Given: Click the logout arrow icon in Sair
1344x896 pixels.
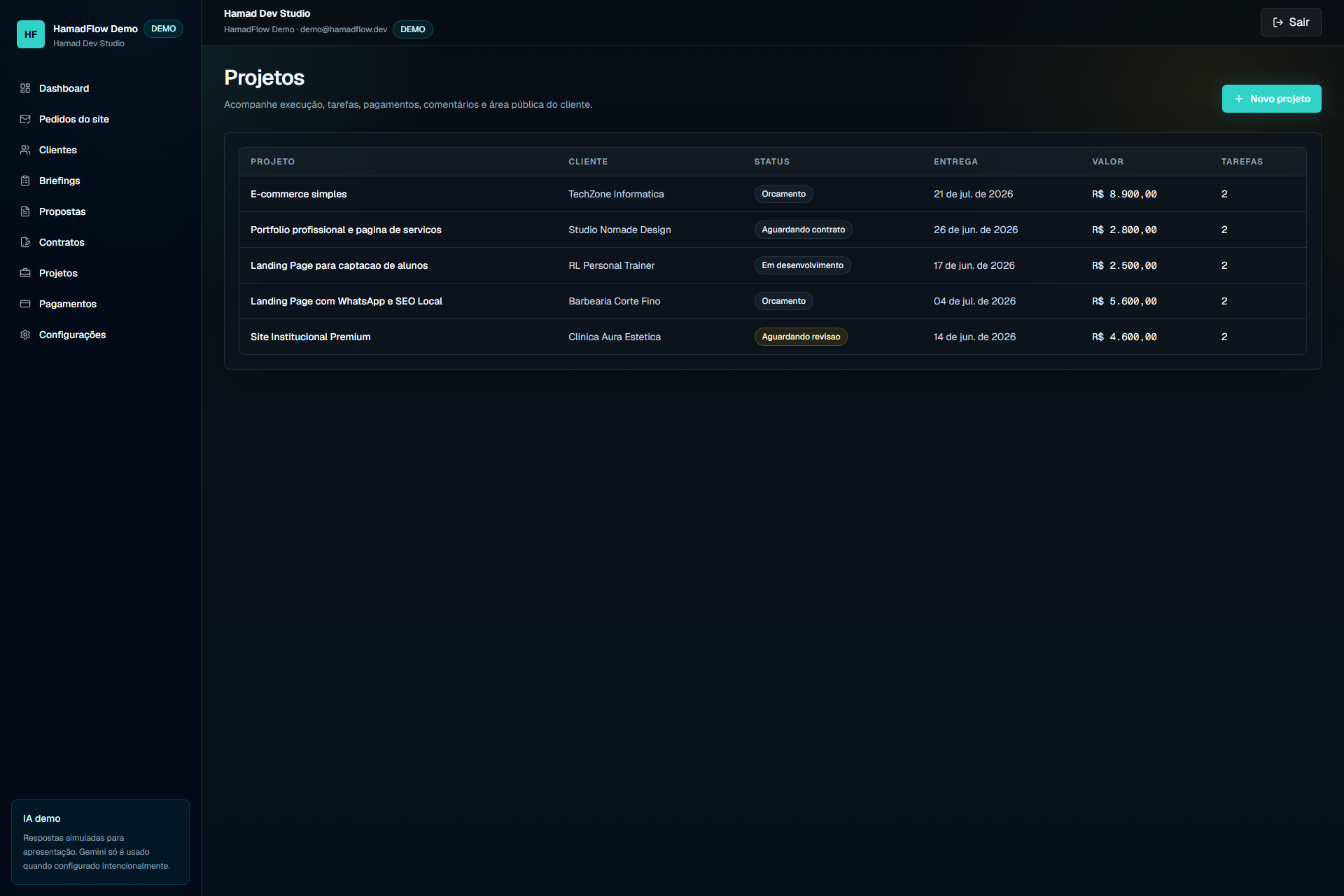Looking at the screenshot, I should click(x=1277, y=22).
